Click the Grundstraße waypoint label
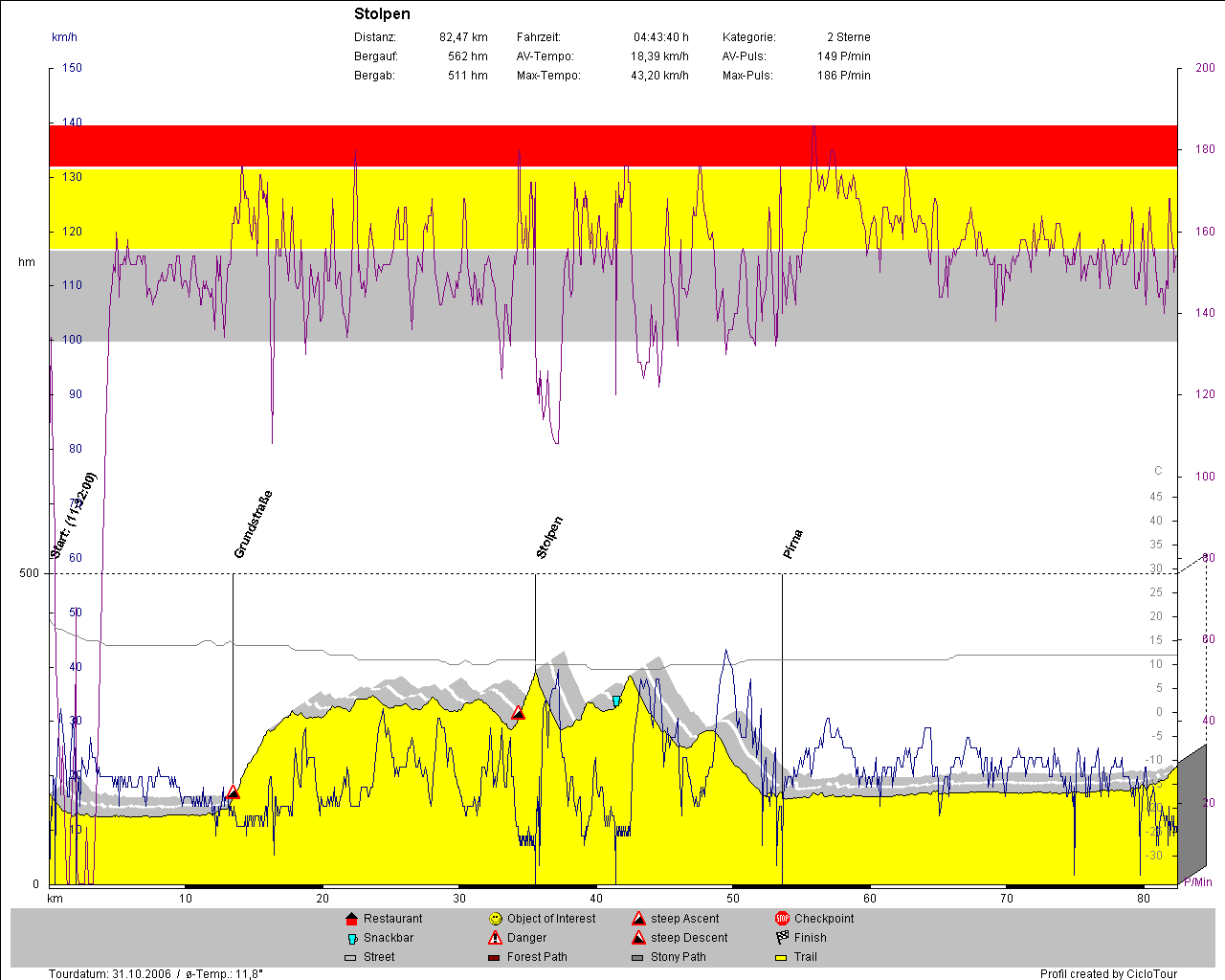Viewport: 1225px width, 980px height. click(x=254, y=524)
